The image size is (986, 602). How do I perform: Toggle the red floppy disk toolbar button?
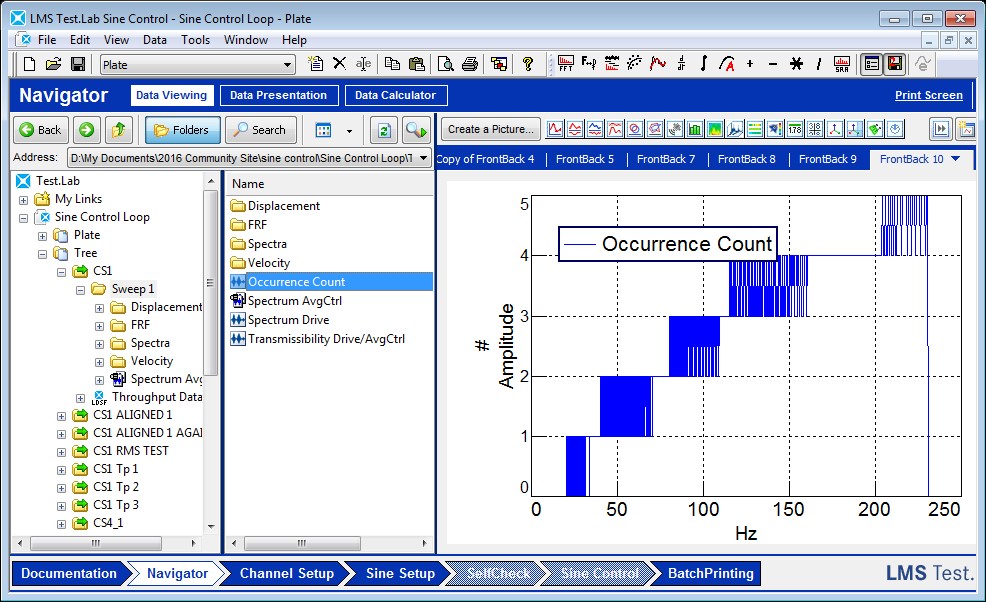(x=895, y=64)
